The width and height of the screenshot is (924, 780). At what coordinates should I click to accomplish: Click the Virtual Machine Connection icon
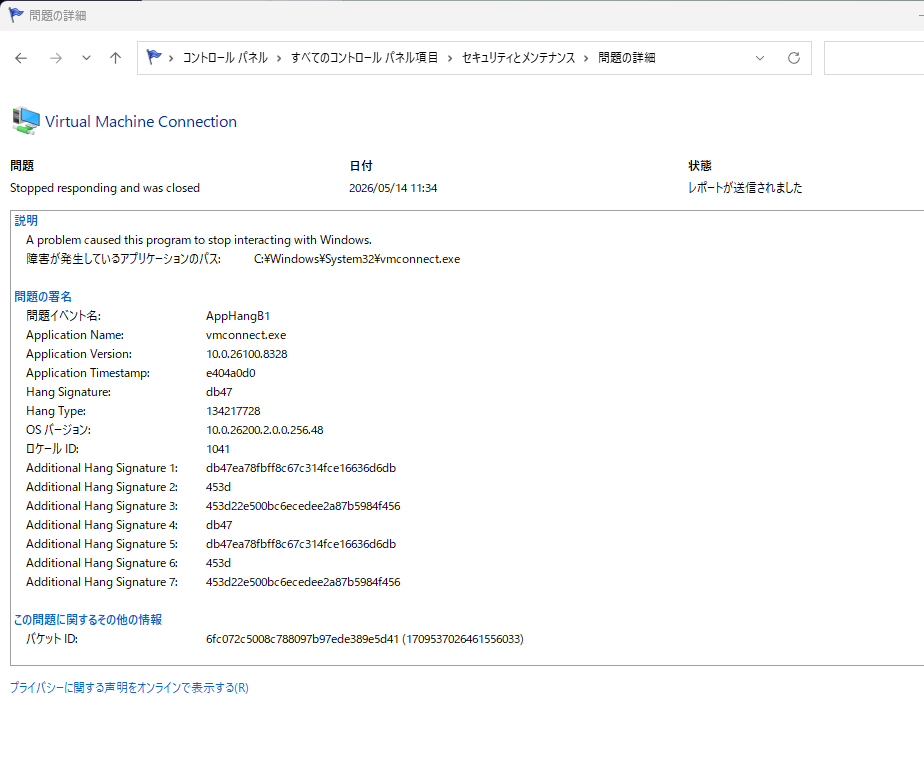[26, 121]
